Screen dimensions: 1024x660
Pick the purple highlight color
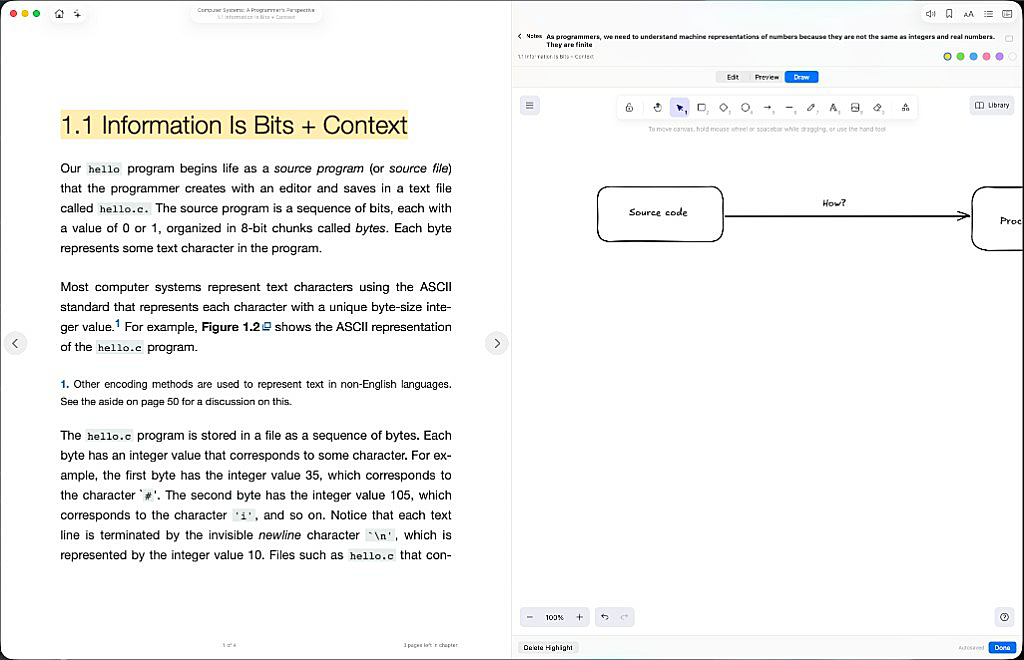(999, 57)
